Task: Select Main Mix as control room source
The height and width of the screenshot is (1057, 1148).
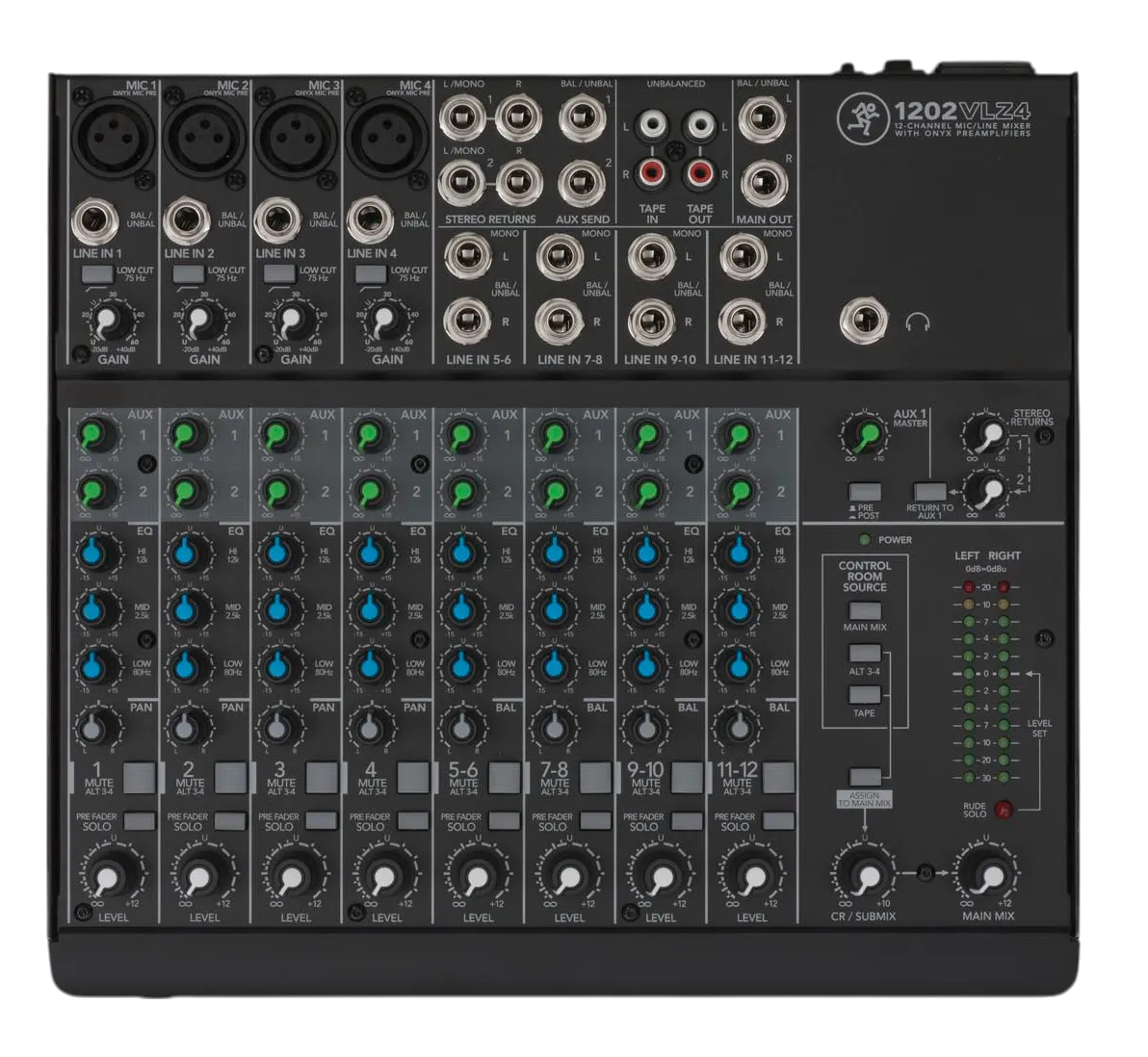Action: [865, 611]
